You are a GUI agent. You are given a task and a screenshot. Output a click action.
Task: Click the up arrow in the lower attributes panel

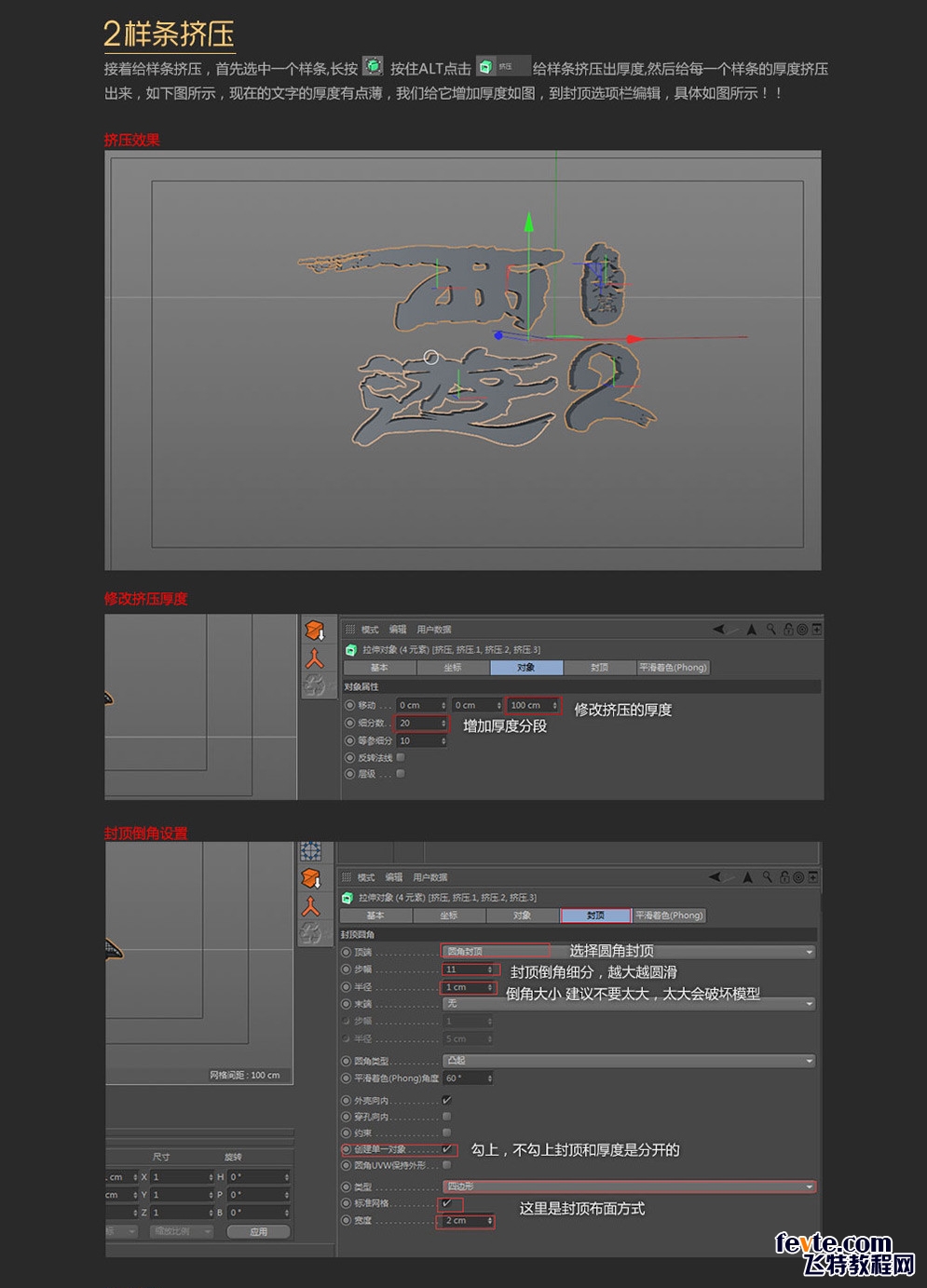747,877
